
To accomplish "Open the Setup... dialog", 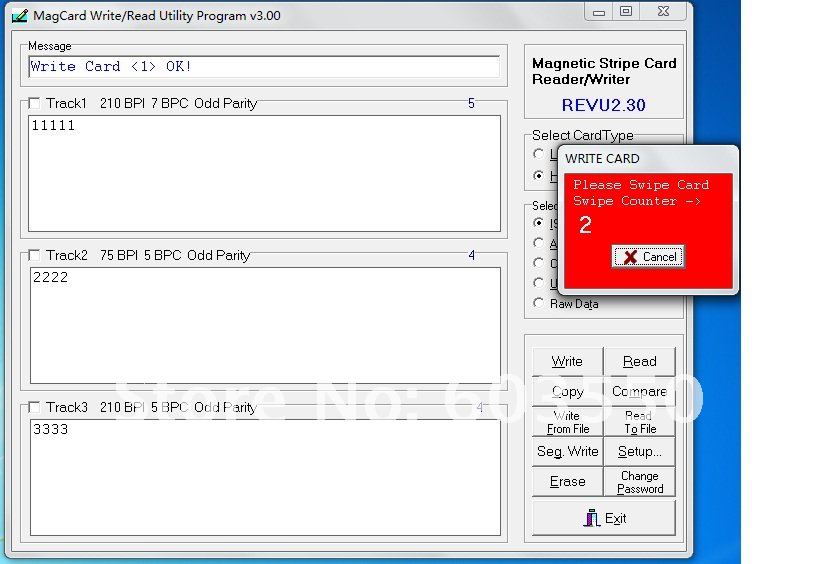I will [639, 451].
